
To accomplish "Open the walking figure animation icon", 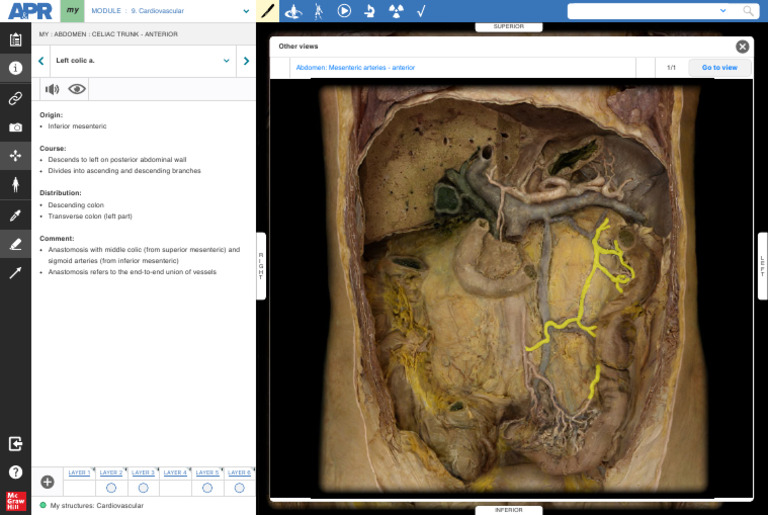I will pyautogui.click(x=318, y=11).
